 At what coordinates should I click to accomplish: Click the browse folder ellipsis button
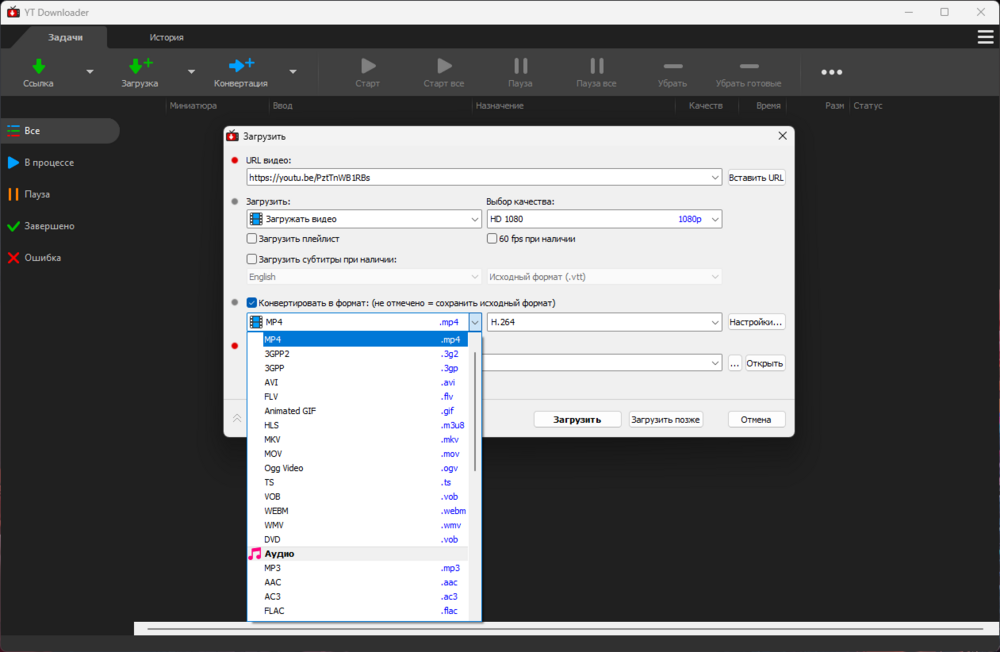[x=735, y=363]
